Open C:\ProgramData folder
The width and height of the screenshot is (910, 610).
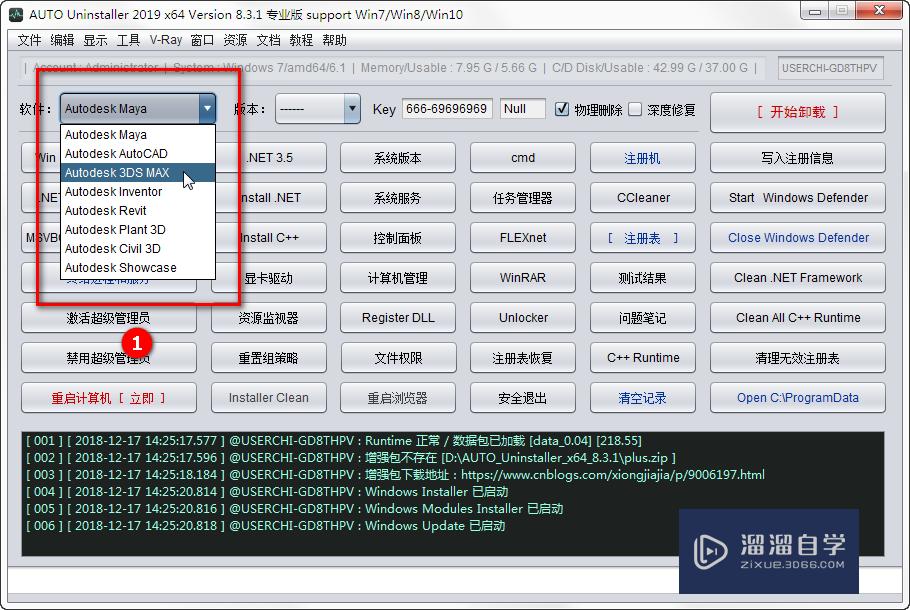(797, 397)
